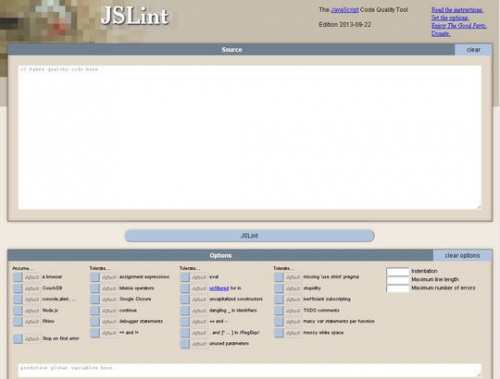Click the JSLint title logo
The image size is (500, 379).
(x=135, y=16)
